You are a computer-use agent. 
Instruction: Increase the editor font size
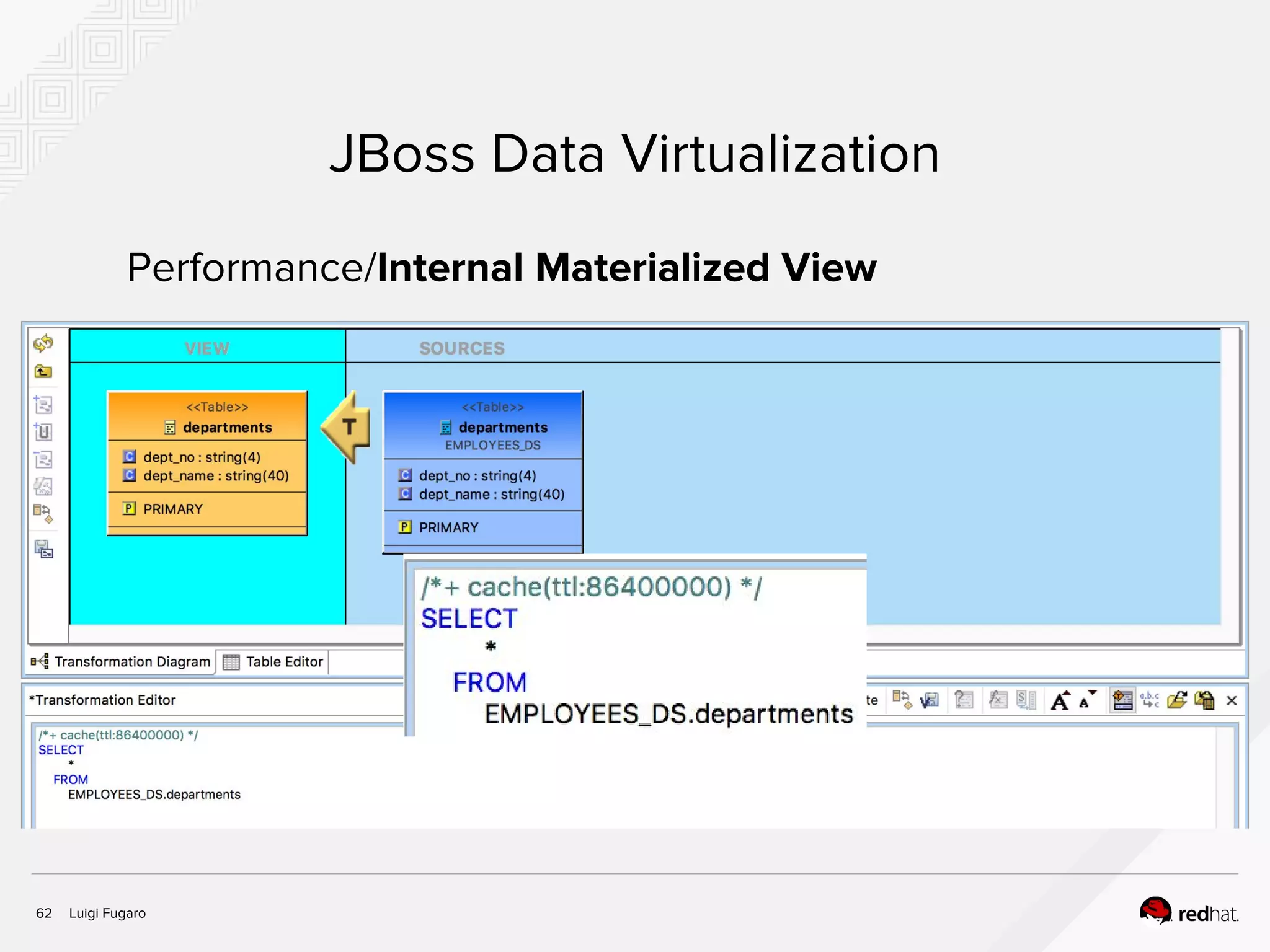1060,700
